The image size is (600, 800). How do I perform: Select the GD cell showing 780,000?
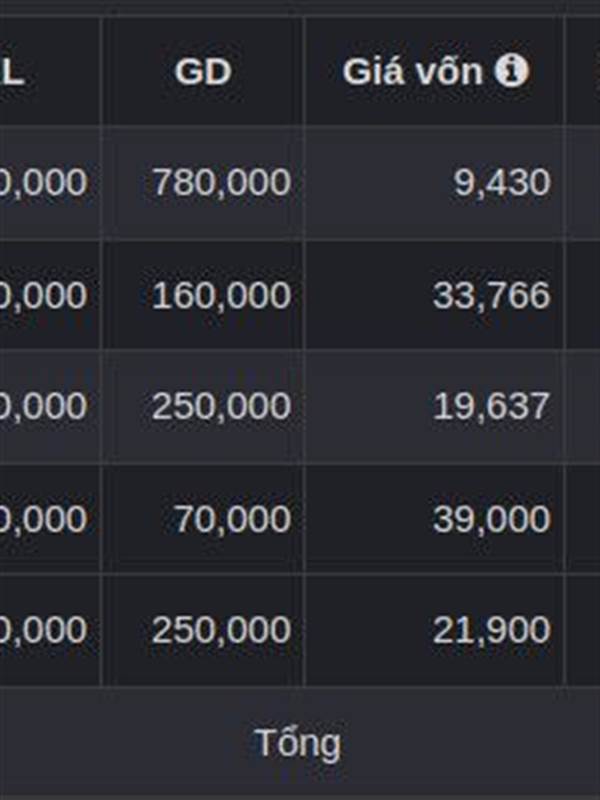click(203, 182)
